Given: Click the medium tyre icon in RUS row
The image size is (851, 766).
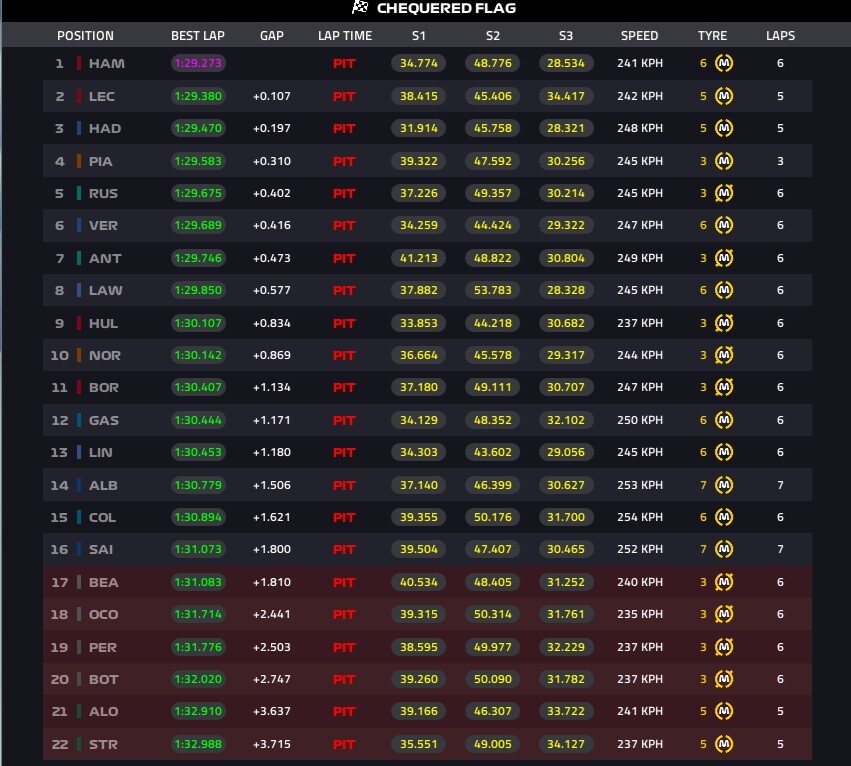Looking at the screenshot, I should click(x=723, y=193).
